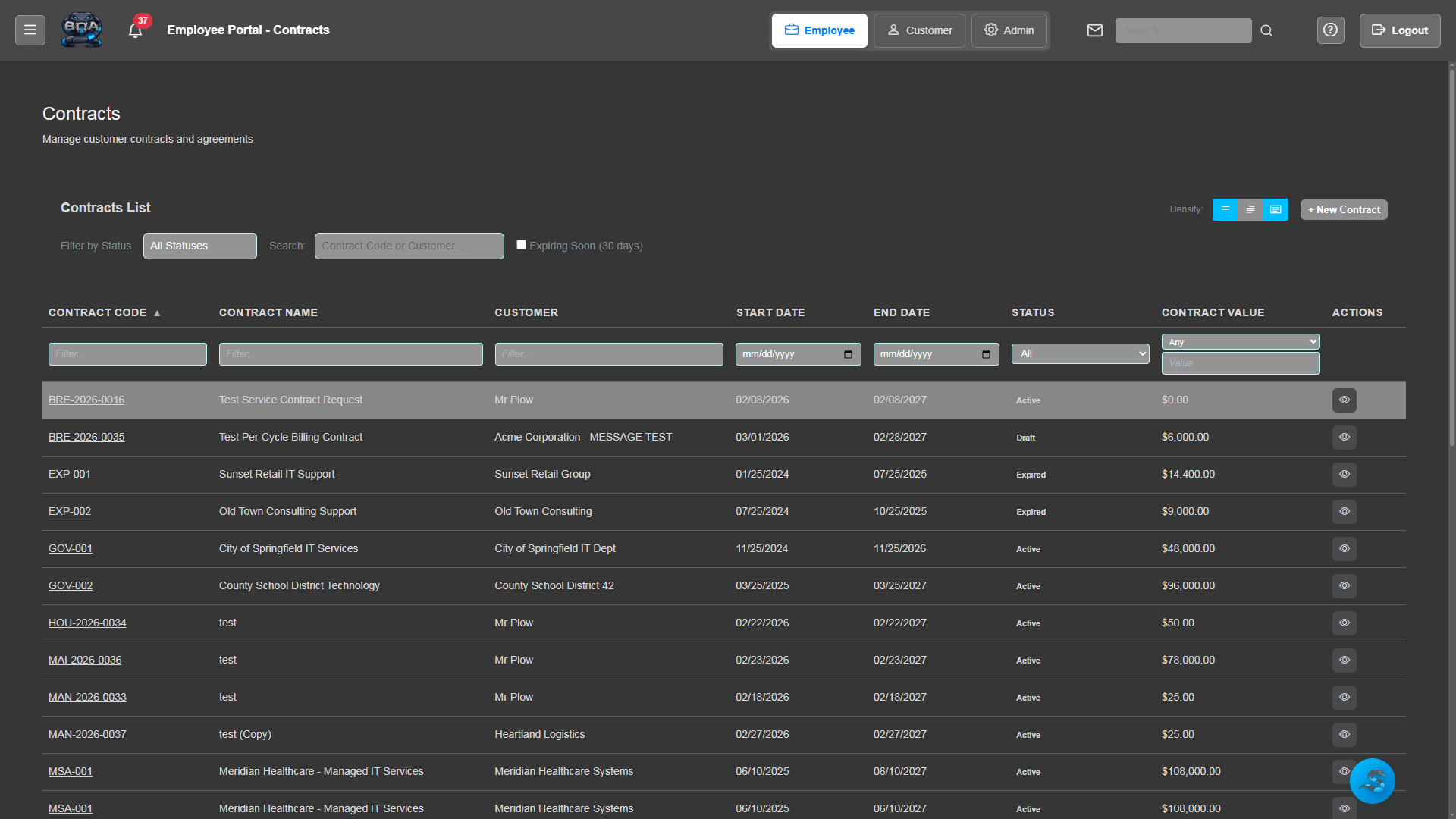Switch to the Admin tab
The height and width of the screenshot is (819, 1456).
click(x=1009, y=30)
